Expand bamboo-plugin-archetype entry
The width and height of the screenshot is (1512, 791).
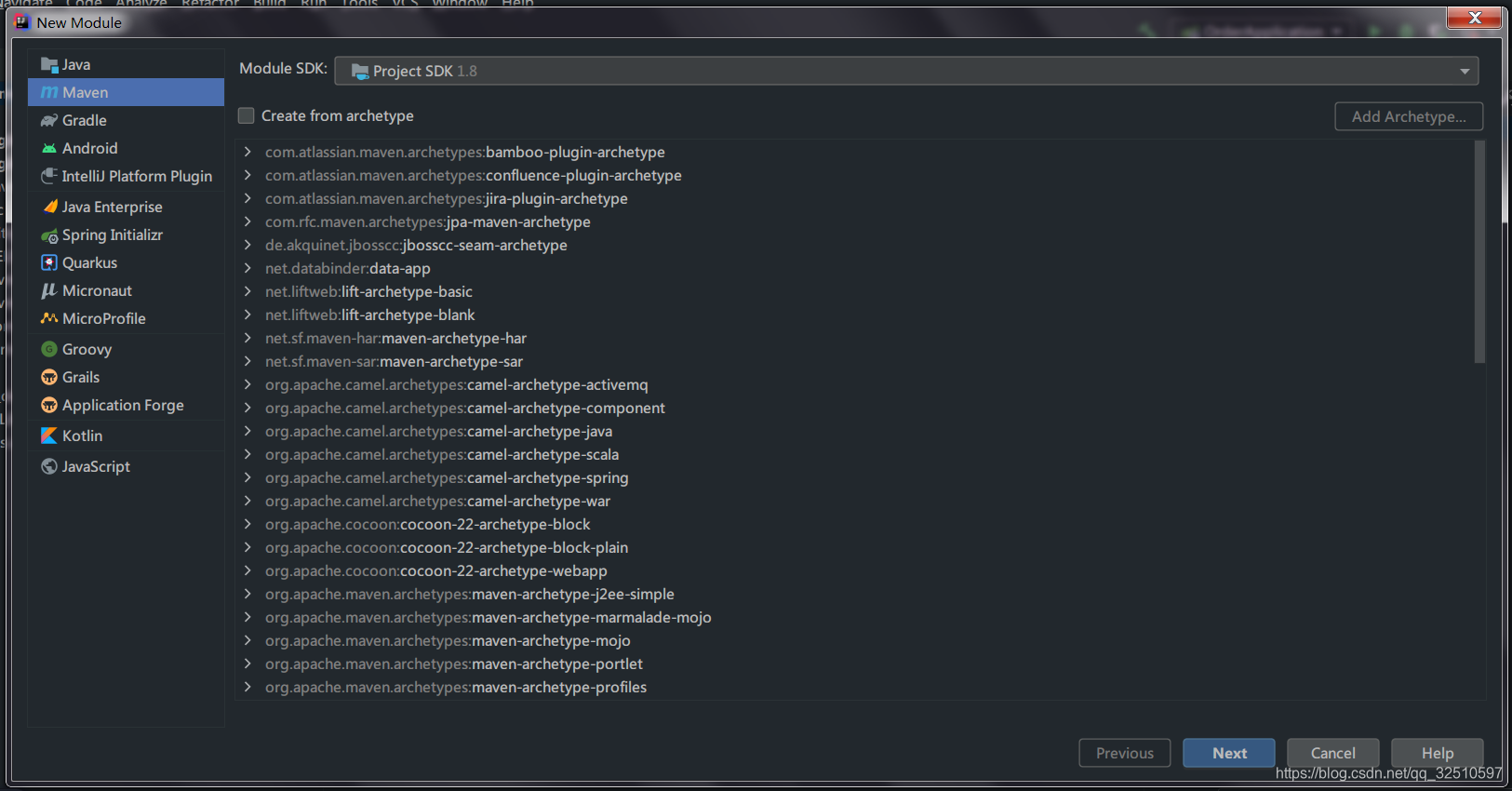248,152
